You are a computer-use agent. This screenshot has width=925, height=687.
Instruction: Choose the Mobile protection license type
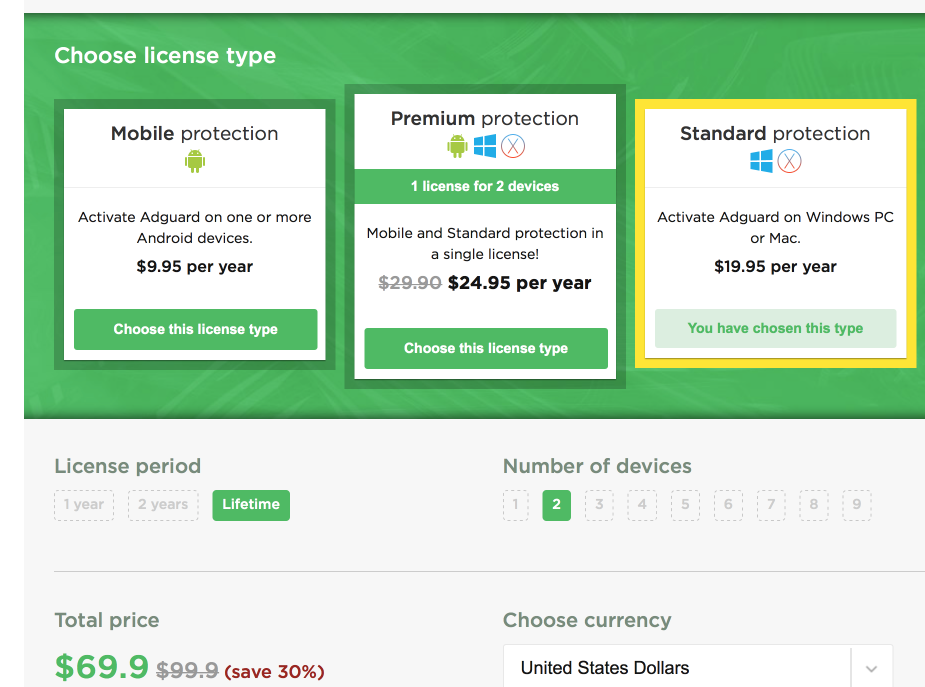click(196, 329)
